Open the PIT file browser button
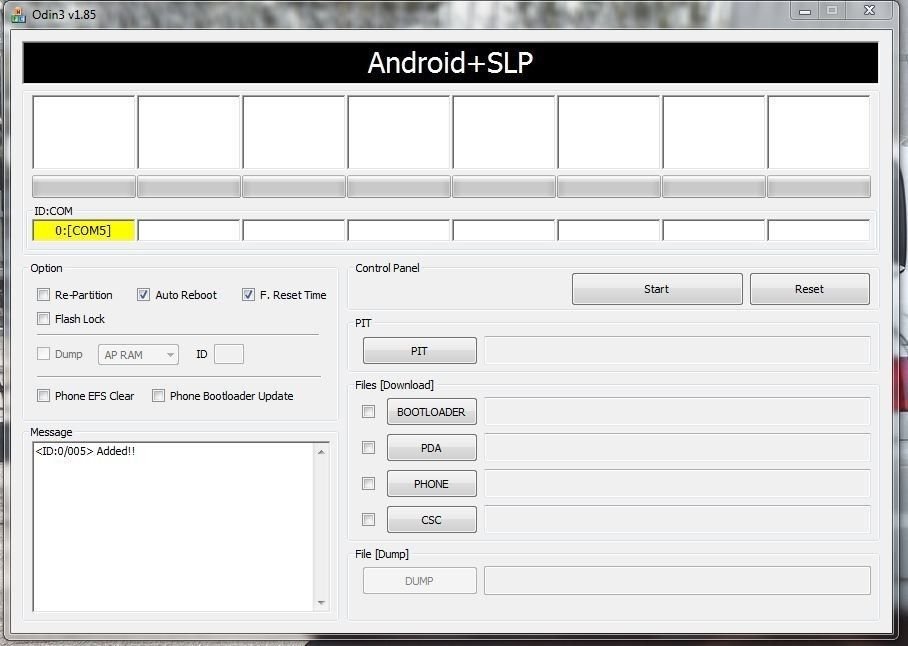 [x=420, y=351]
